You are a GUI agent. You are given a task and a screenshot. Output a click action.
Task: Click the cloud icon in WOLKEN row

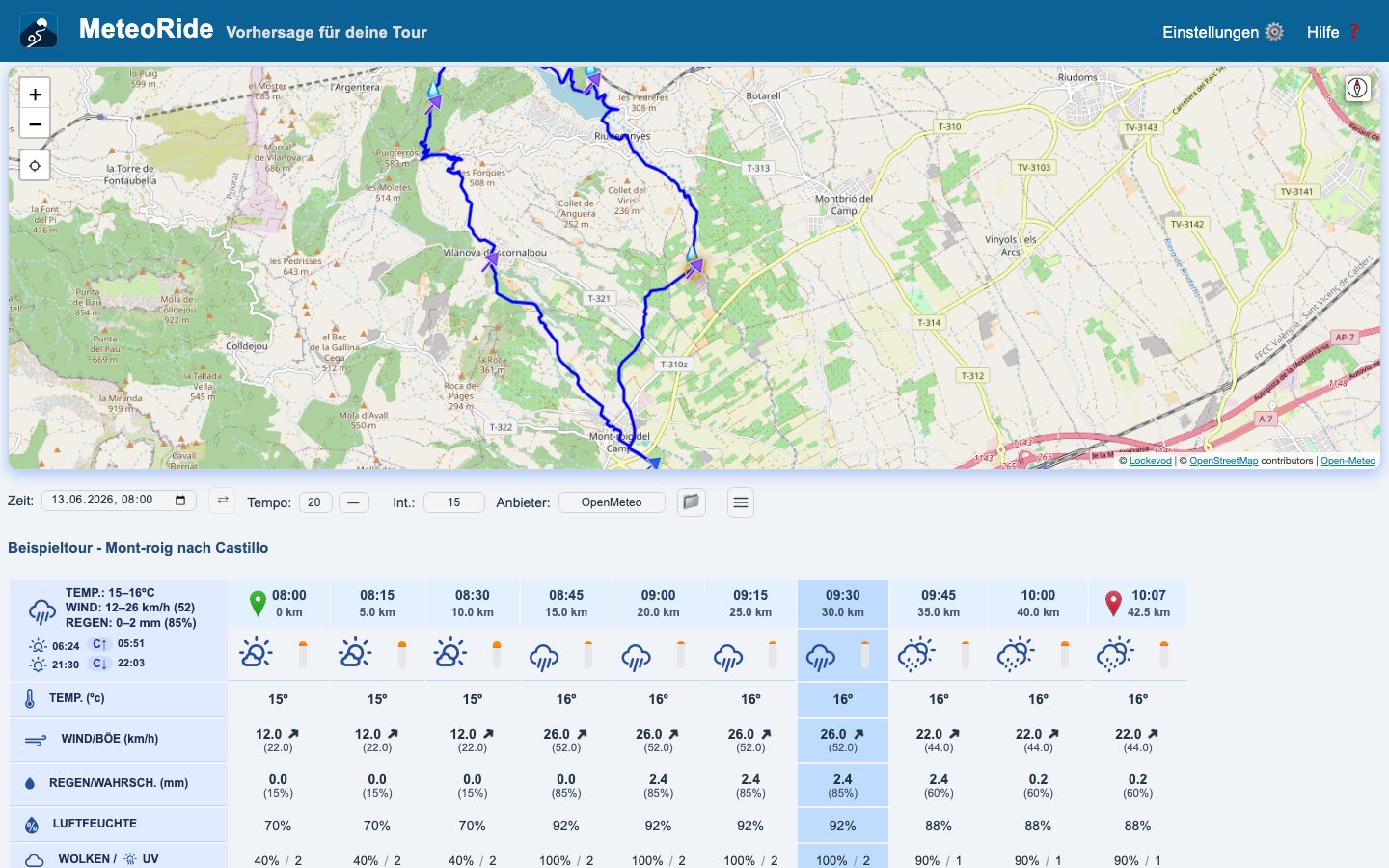34,859
